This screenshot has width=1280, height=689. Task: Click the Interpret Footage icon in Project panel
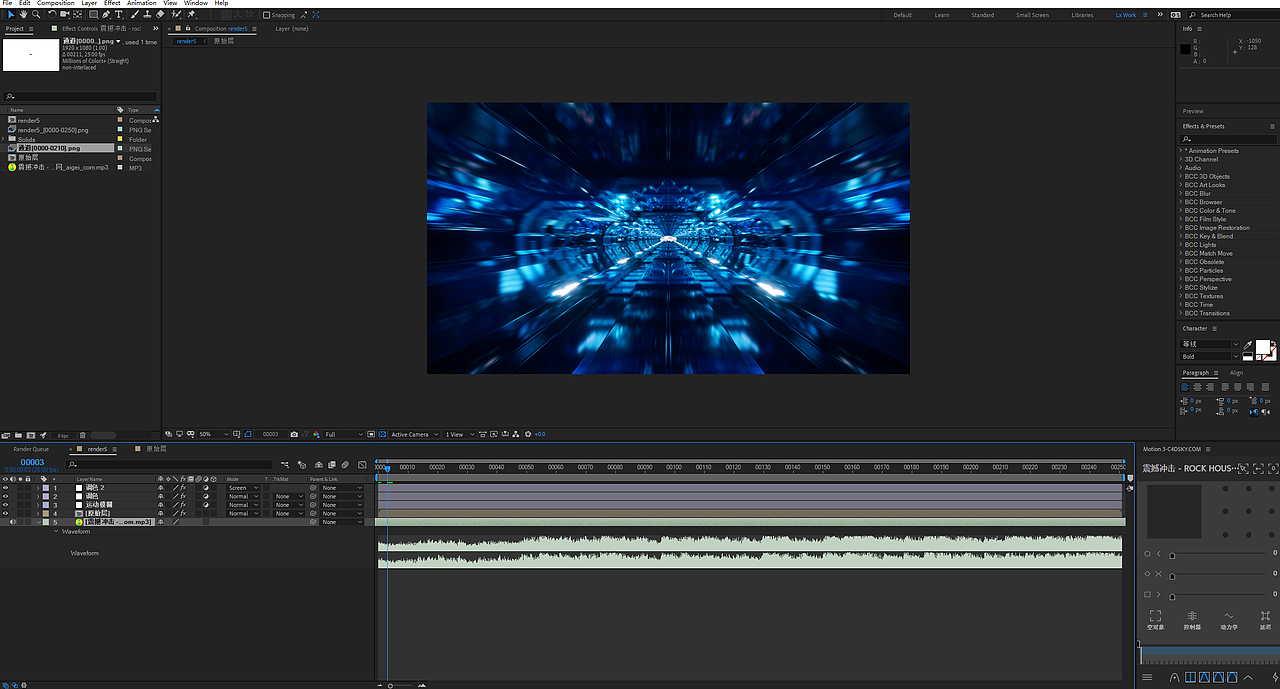5,435
